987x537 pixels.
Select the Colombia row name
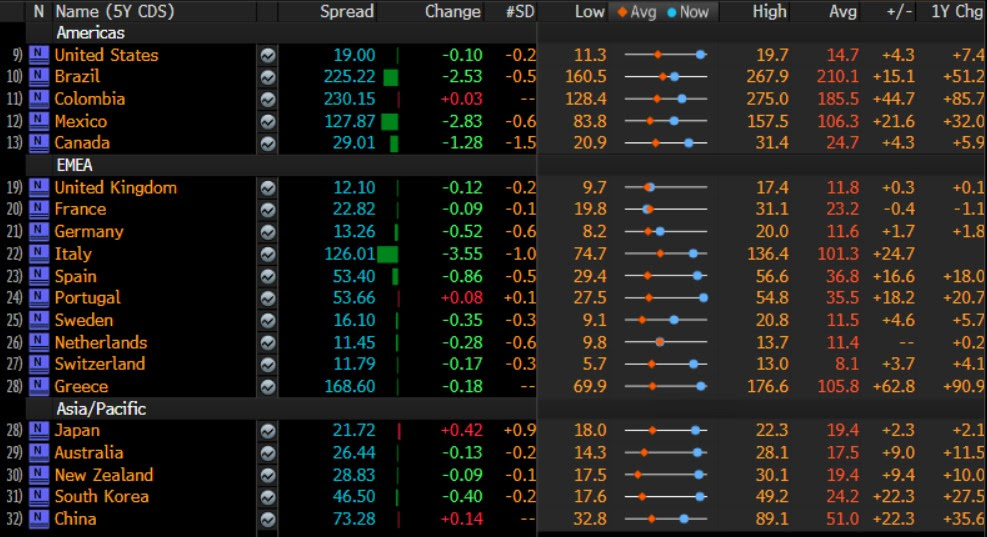[89, 99]
